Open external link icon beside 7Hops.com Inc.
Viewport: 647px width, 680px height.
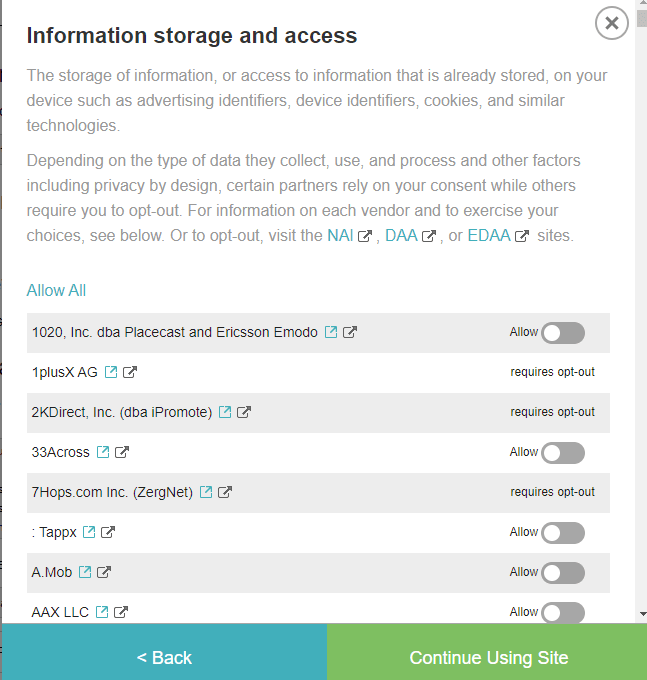225,492
